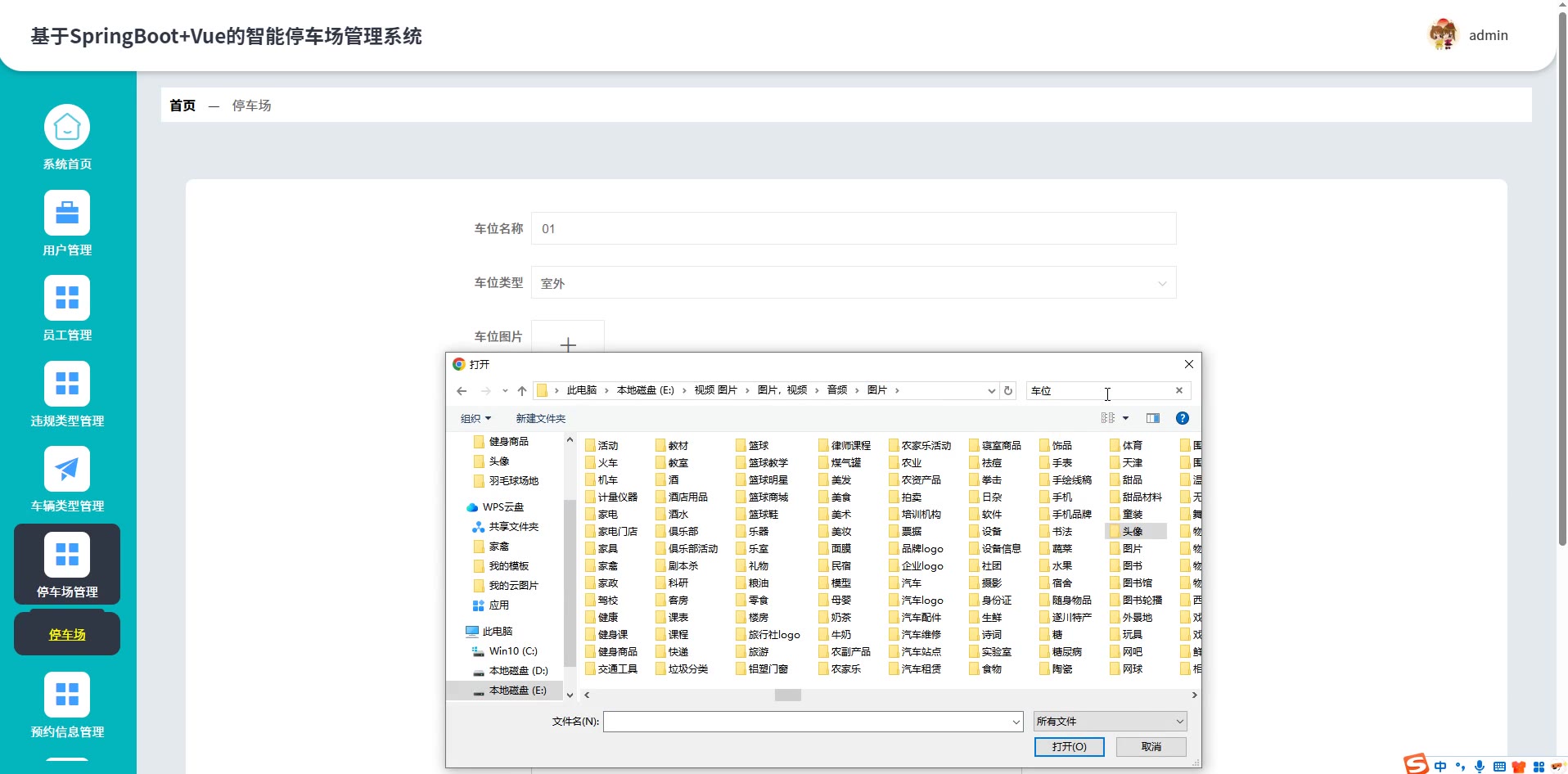Click the admin avatar image
Screen dimensions: 1568x774
click(1443, 35)
